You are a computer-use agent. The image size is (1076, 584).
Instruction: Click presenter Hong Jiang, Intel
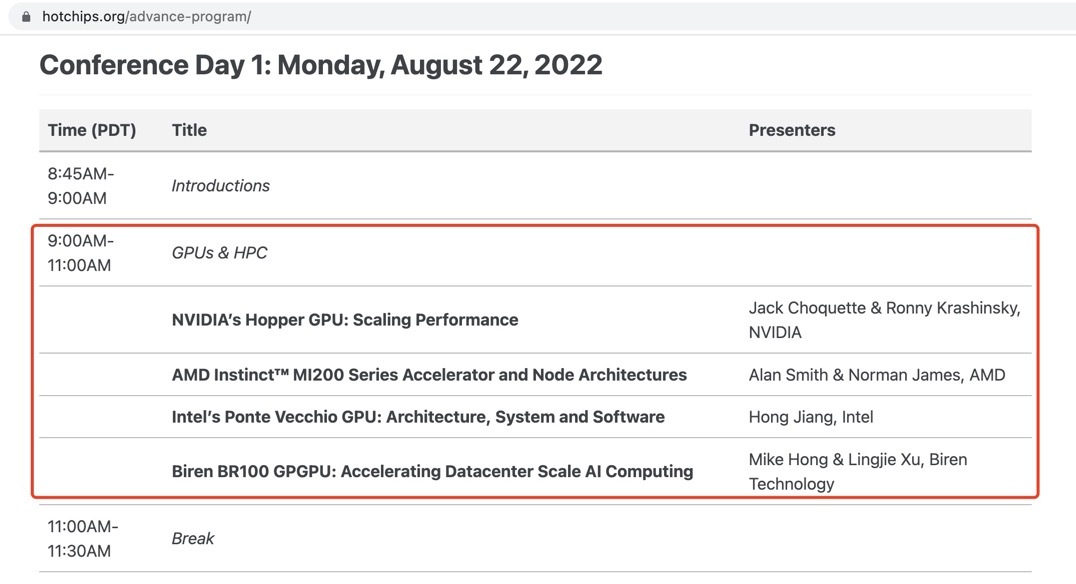(x=811, y=417)
